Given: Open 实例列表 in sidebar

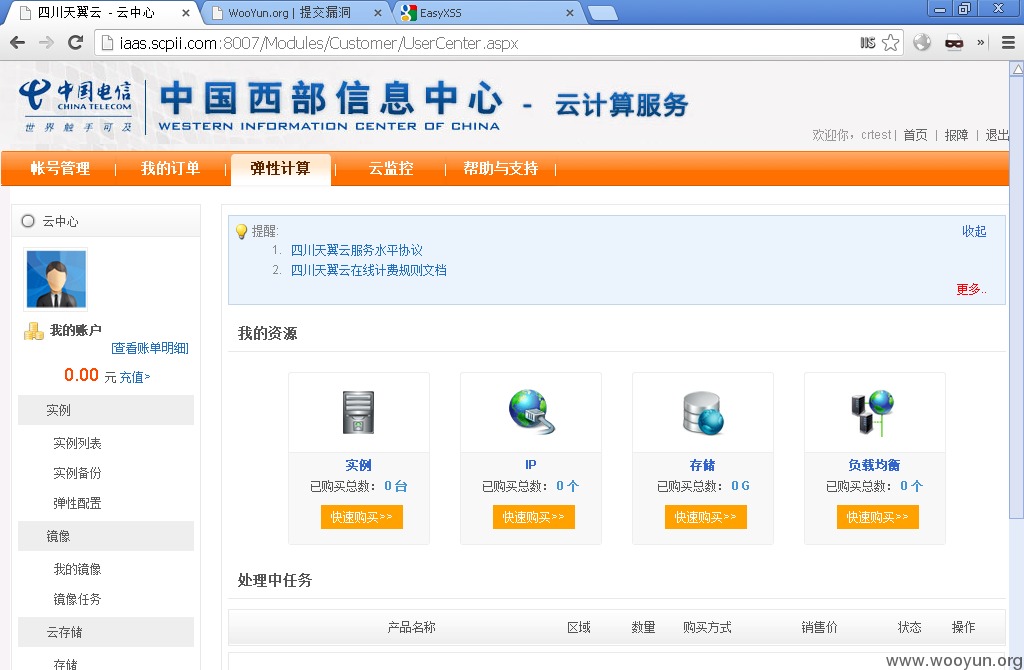Looking at the screenshot, I should (77, 443).
